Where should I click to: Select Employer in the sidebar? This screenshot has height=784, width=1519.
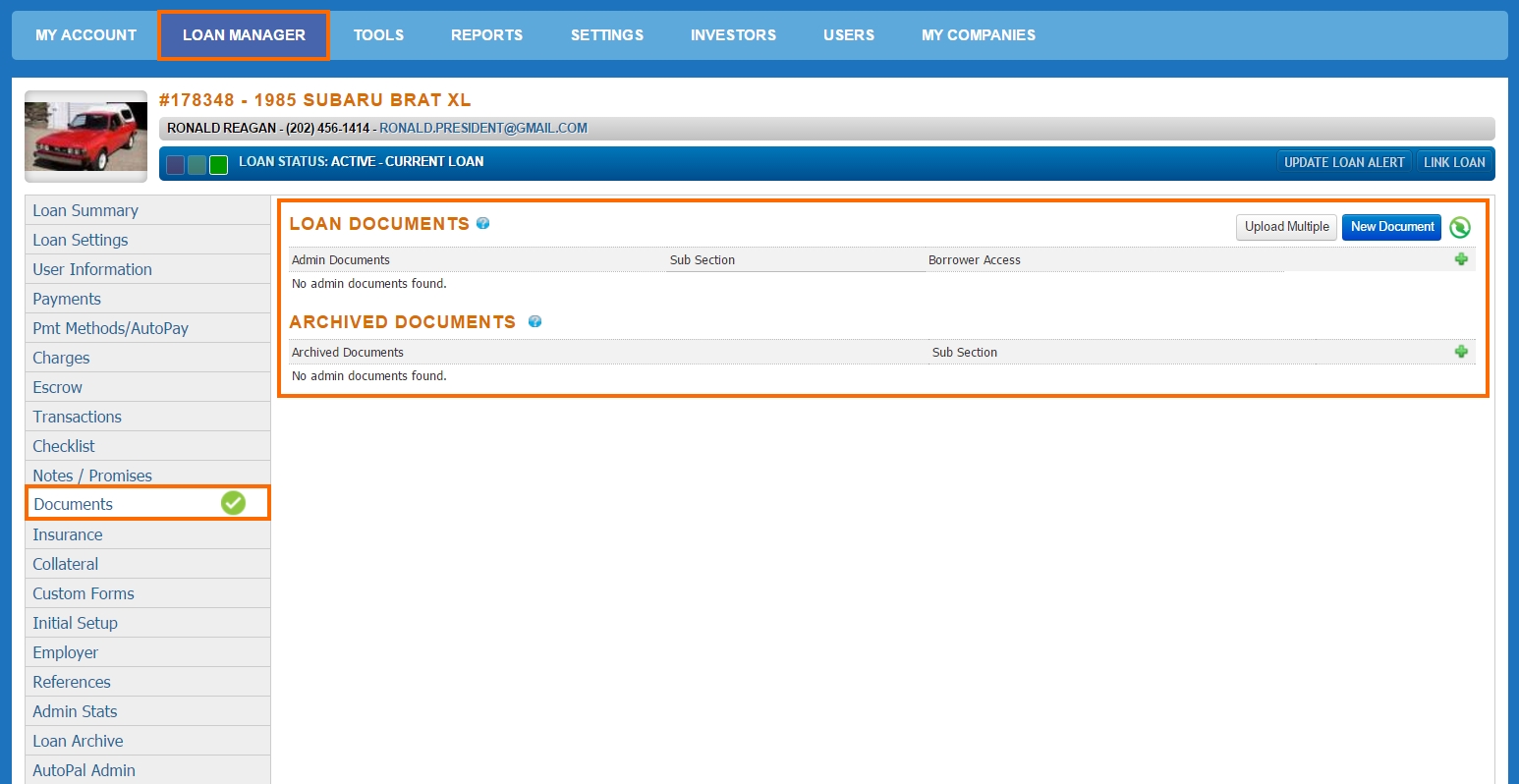[147, 652]
